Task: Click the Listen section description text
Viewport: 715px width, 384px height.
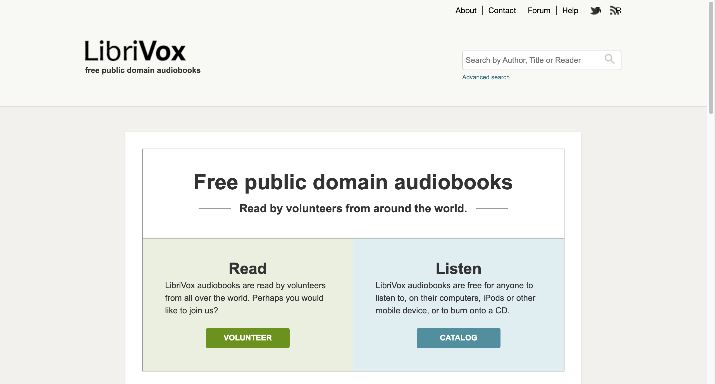Action: tap(455, 298)
